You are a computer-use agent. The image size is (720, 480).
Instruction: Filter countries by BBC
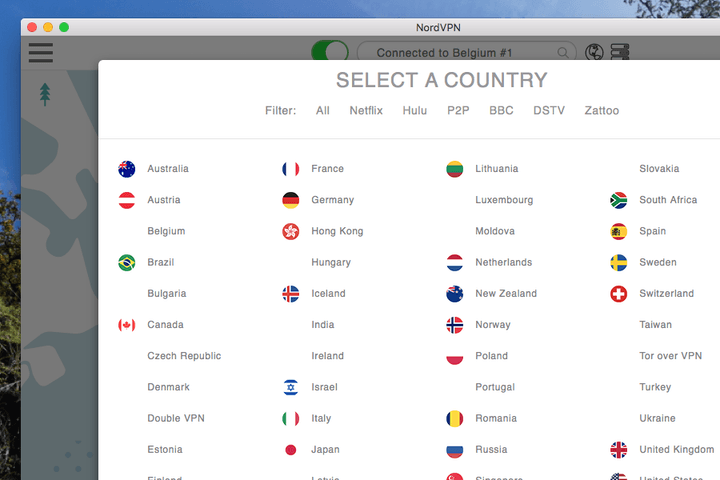501,111
